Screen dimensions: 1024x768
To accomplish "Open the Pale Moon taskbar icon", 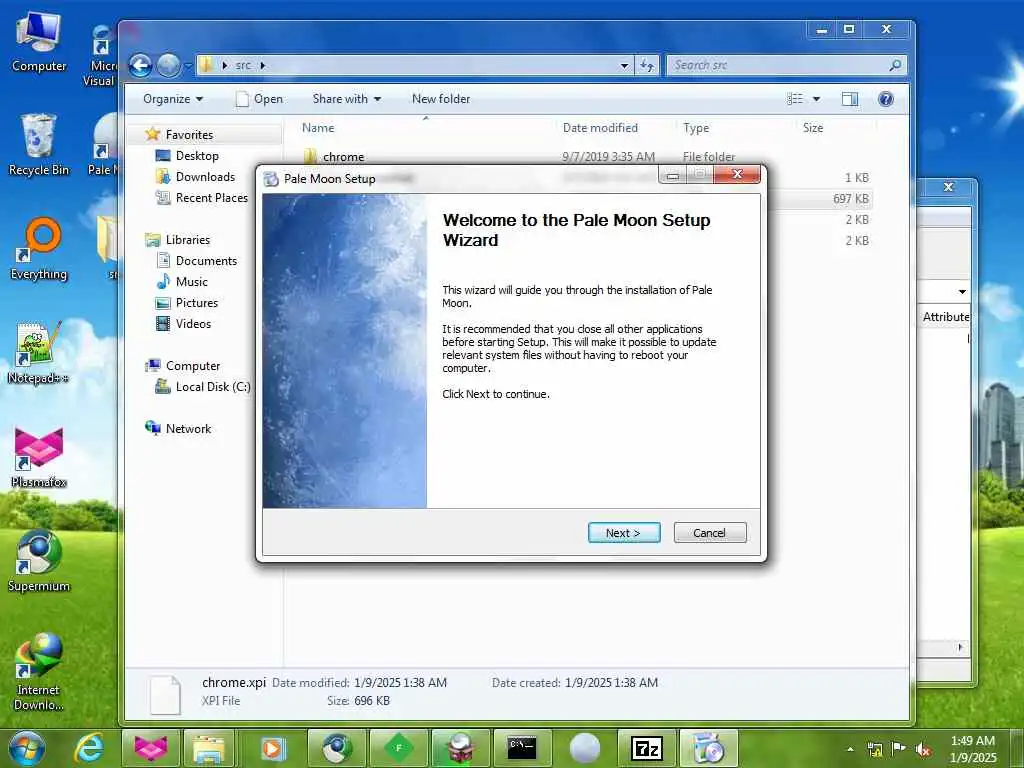I will (x=584, y=748).
